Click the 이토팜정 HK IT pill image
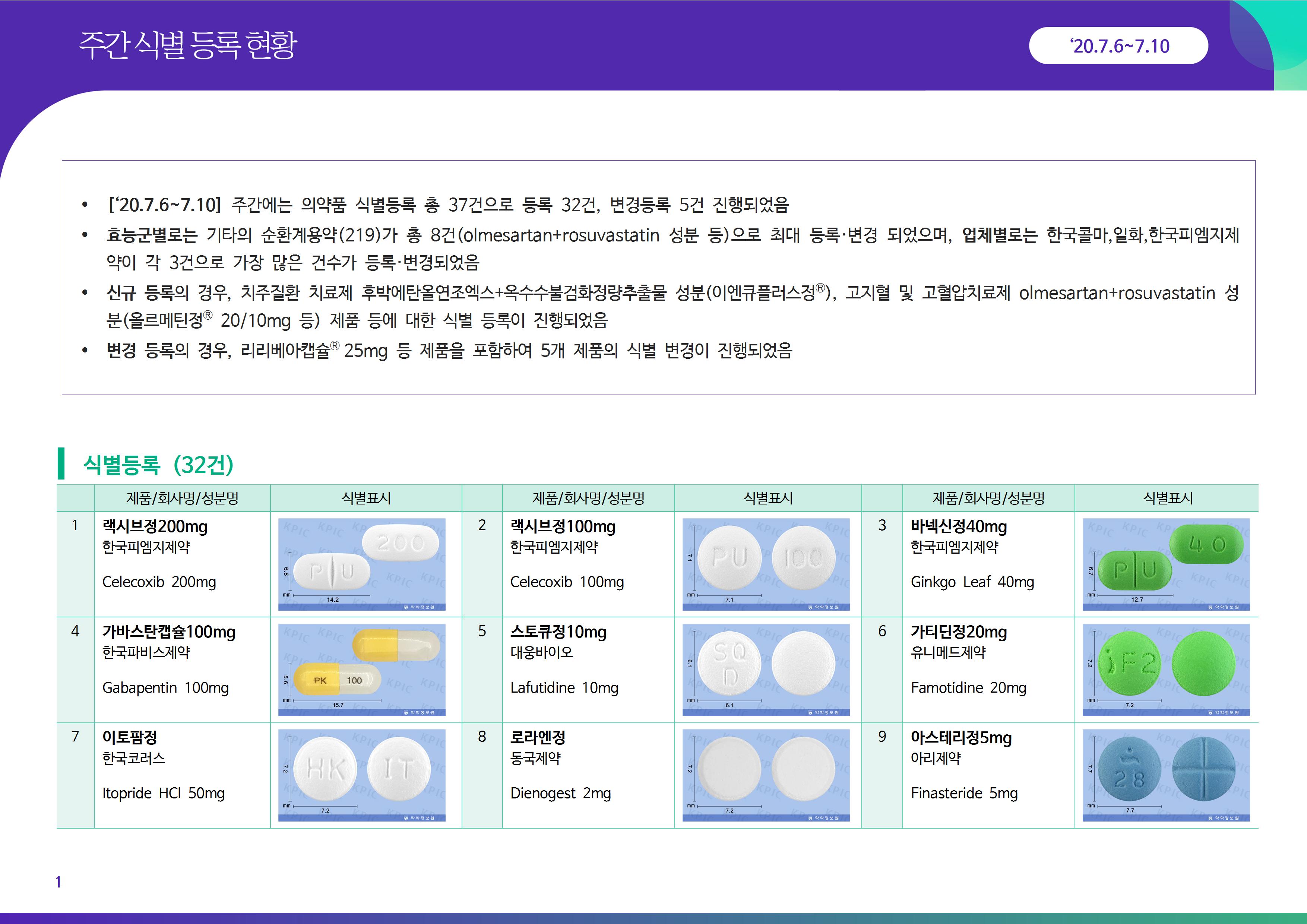 (x=361, y=775)
